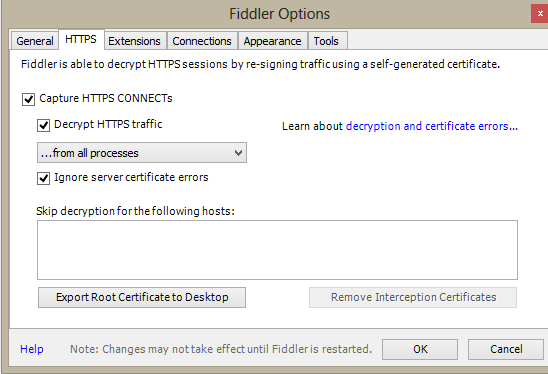The width and height of the screenshot is (548, 374).
Task: Select the HTTPS tab
Action: [81, 39]
